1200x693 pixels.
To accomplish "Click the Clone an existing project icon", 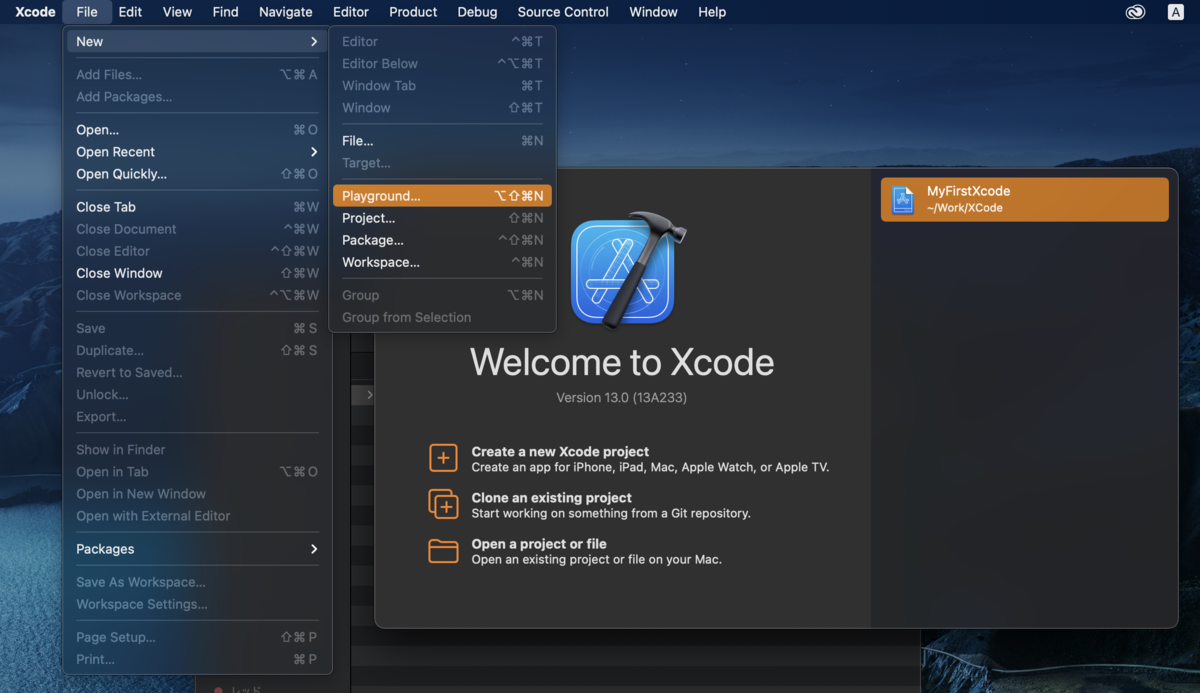I will pyautogui.click(x=443, y=504).
